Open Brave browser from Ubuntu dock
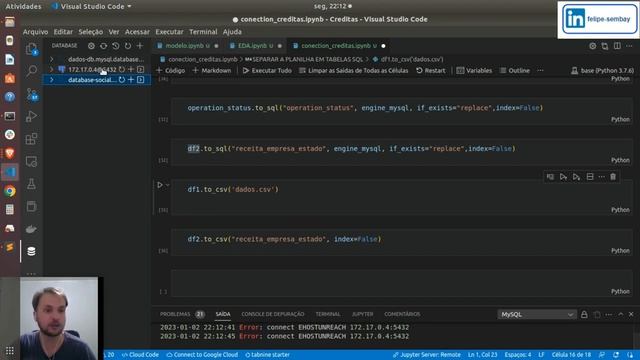This screenshot has height=360, width=640. (10, 153)
